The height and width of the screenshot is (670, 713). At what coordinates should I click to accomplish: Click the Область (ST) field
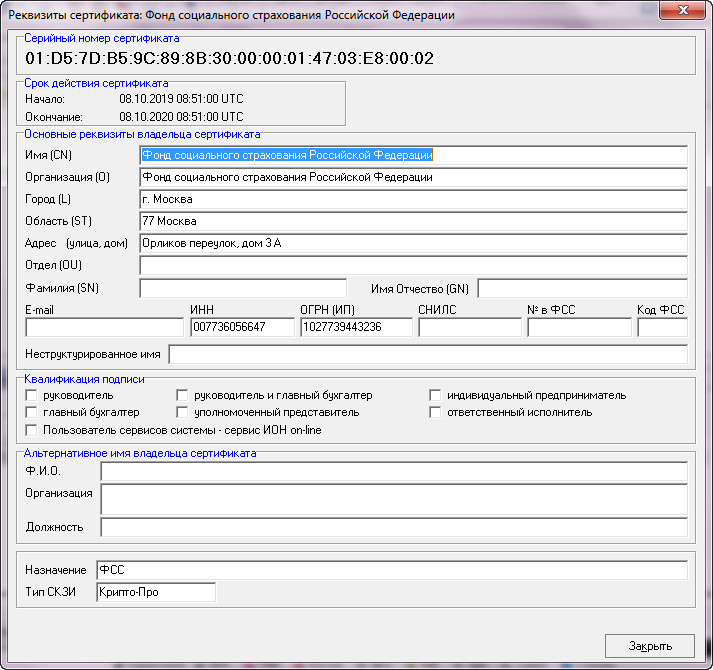tap(413, 221)
